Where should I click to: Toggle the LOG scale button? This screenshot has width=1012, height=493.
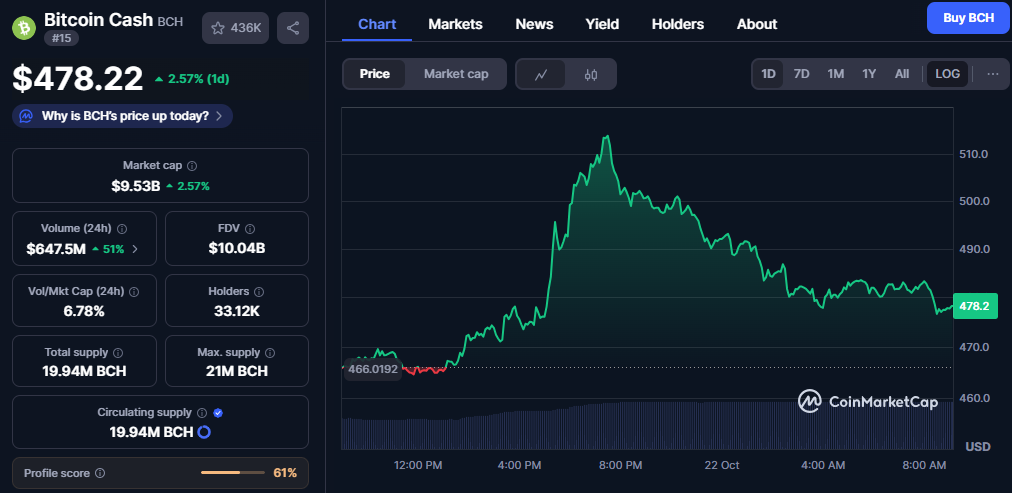pos(947,74)
